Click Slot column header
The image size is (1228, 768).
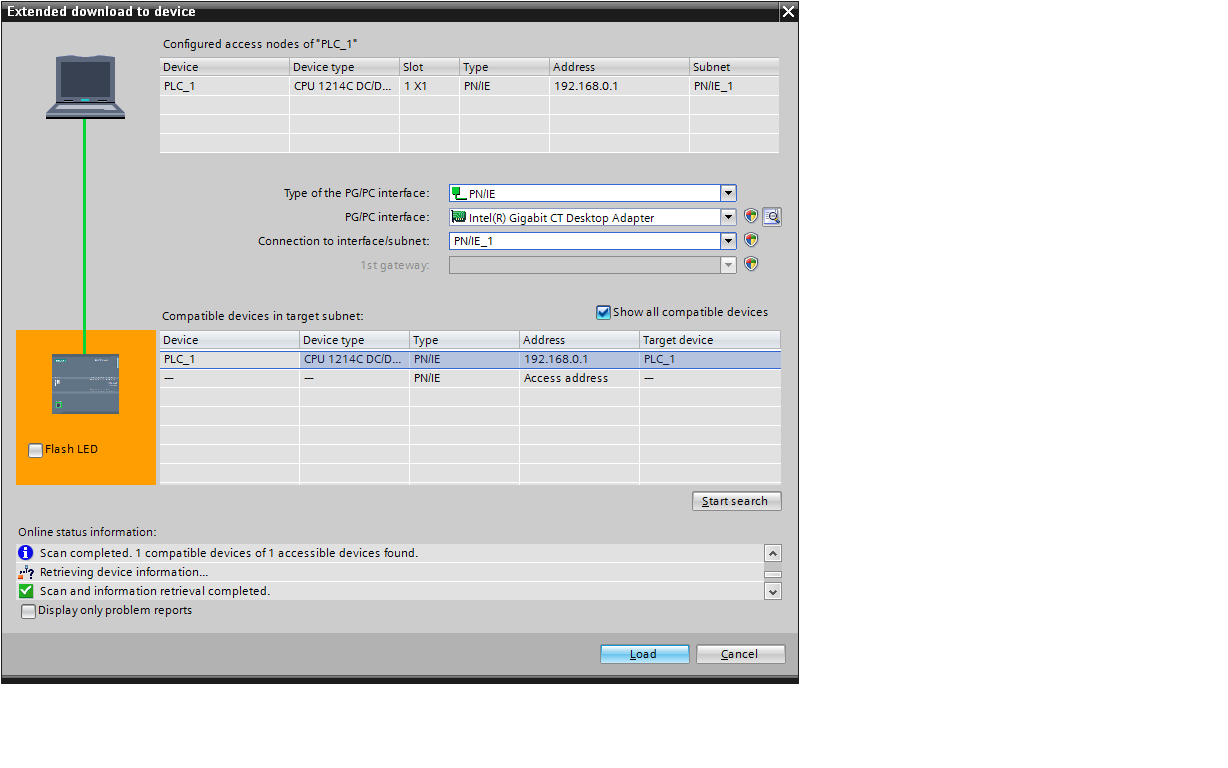pyautogui.click(x=430, y=67)
